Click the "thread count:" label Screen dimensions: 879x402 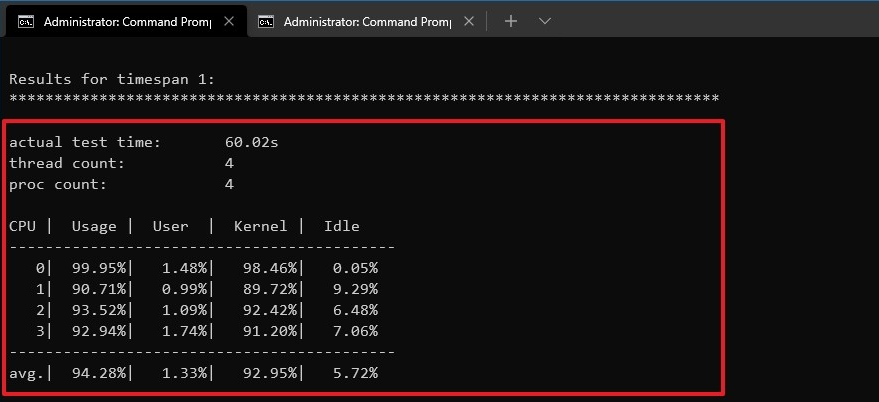pos(67,163)
